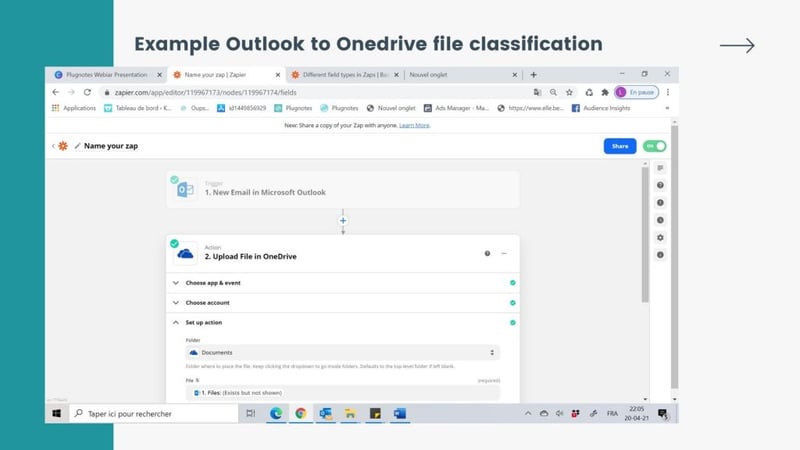Click the Zapier home logo icon
The image size is (800, 450).
pyautogui.click(x=63, y=146)
